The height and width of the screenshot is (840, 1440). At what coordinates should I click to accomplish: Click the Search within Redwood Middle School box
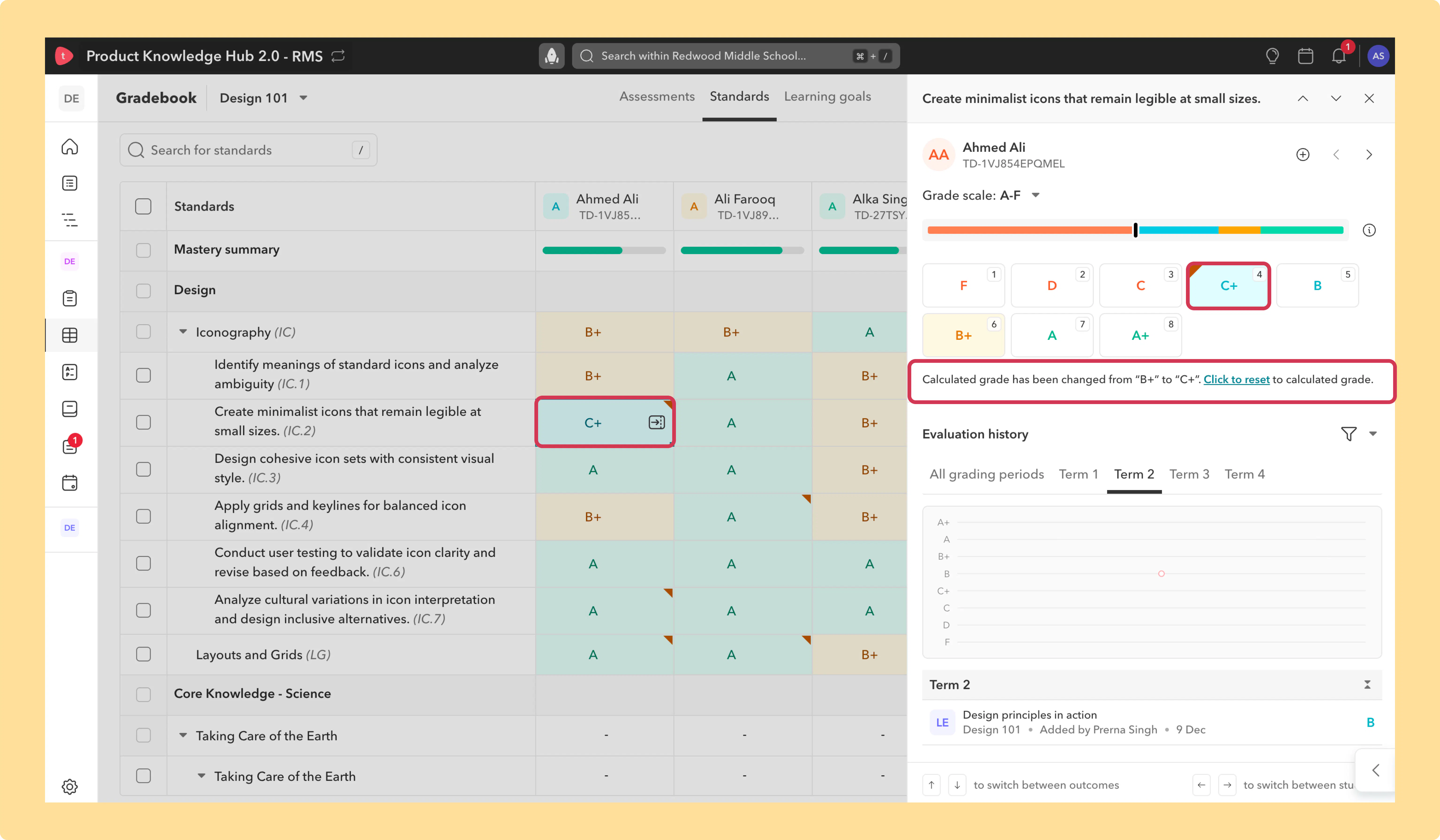[735, 56]
